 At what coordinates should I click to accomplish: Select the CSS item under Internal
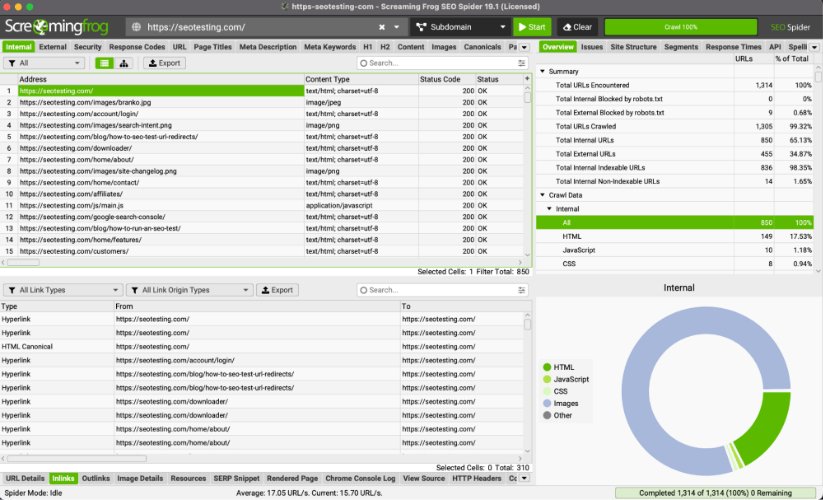click(x=674, y=264)
